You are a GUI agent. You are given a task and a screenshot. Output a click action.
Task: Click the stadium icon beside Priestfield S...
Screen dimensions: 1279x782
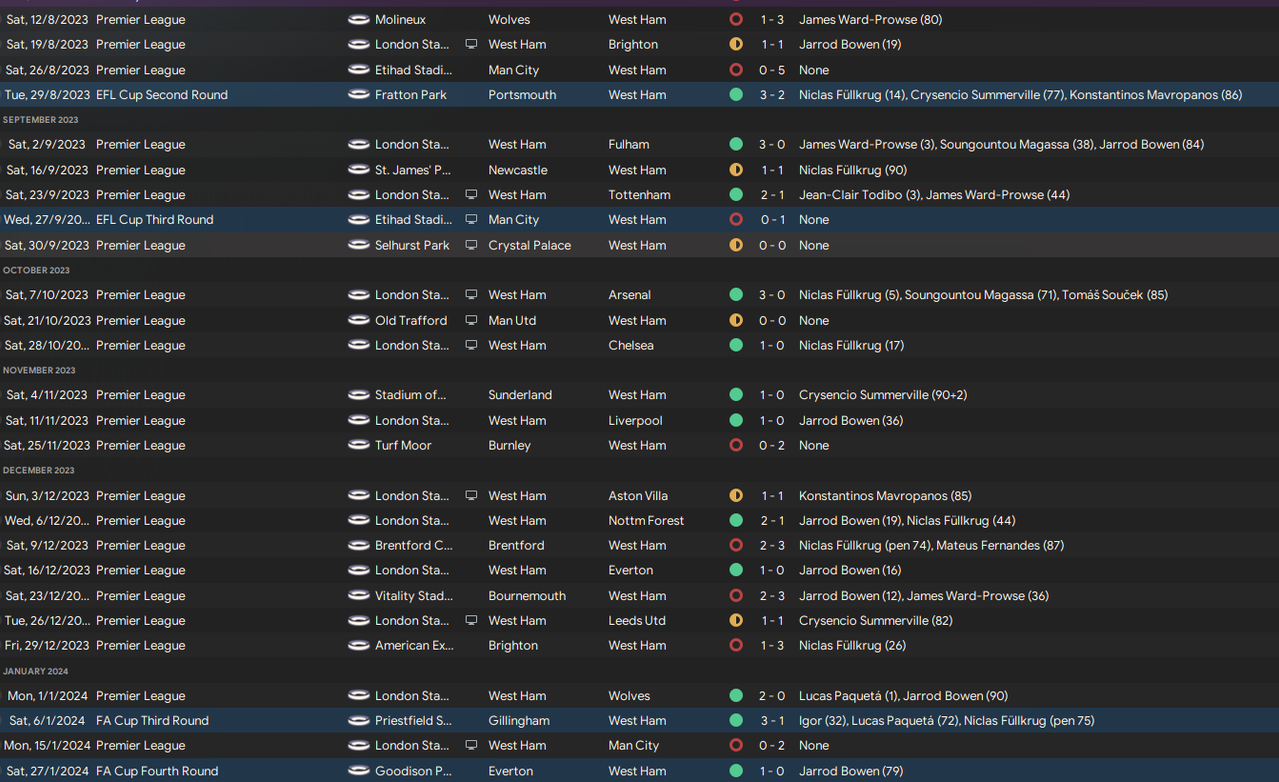(x=358, y=721)
